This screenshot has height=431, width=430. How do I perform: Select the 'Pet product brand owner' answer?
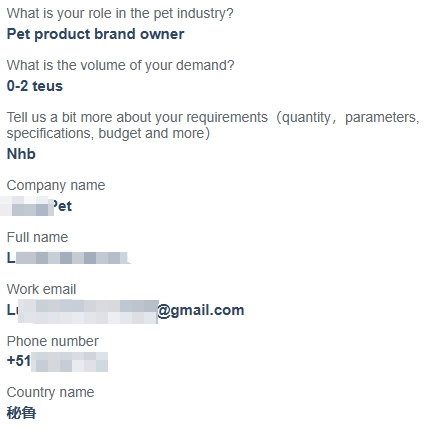(x=95, y=34)
